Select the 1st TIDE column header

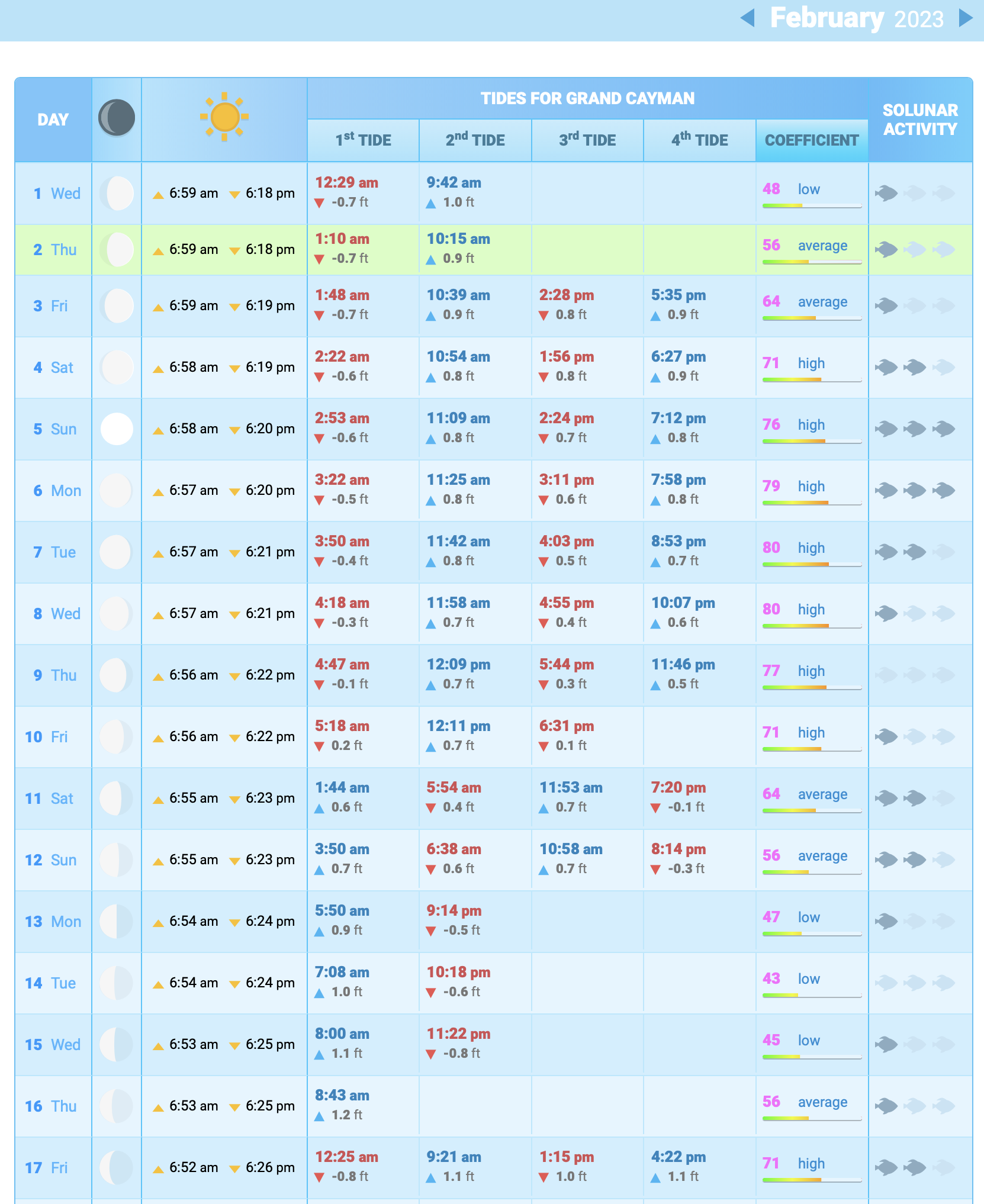(x=363, y=140)
